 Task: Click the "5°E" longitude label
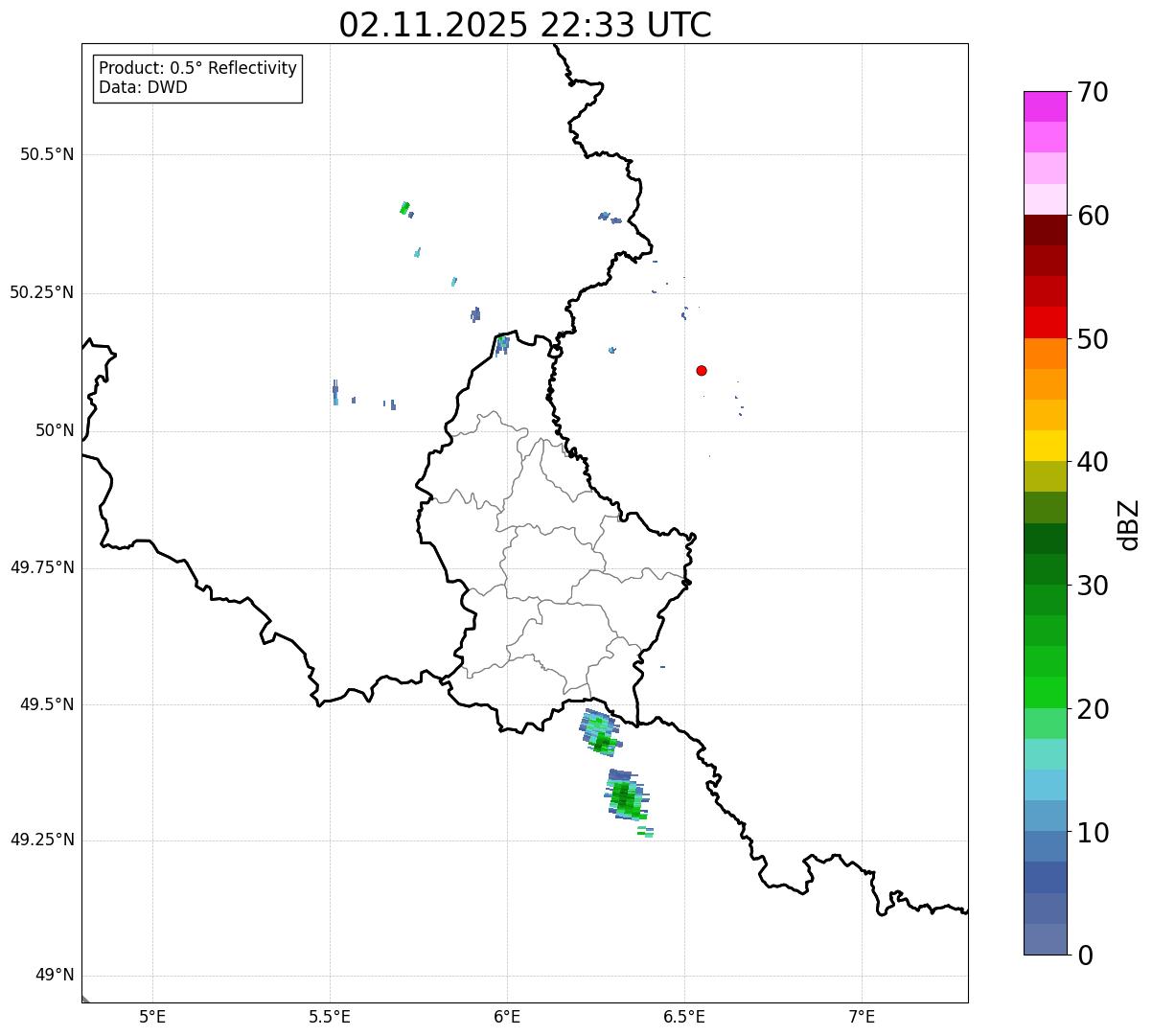(x=152, y=1017)
